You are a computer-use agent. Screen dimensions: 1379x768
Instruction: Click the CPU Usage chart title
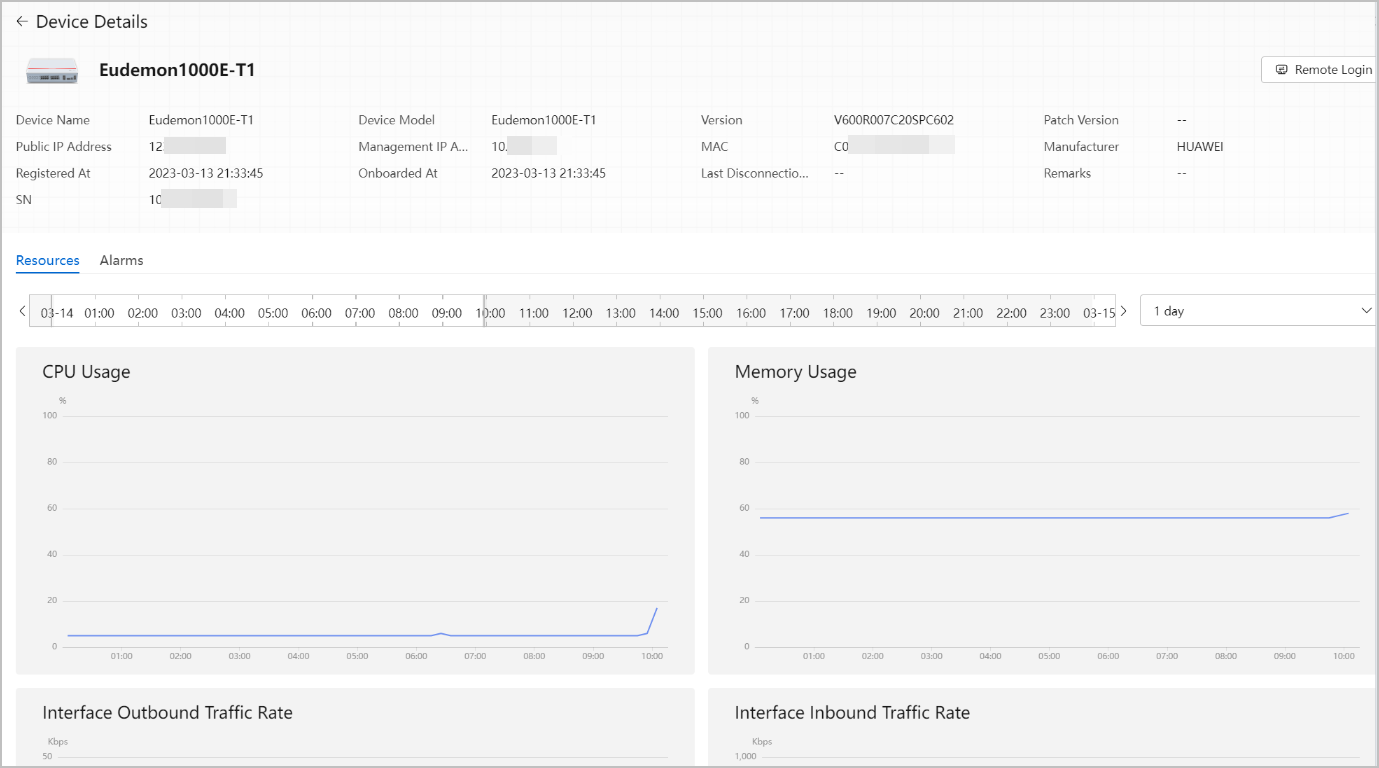(86, 372)
